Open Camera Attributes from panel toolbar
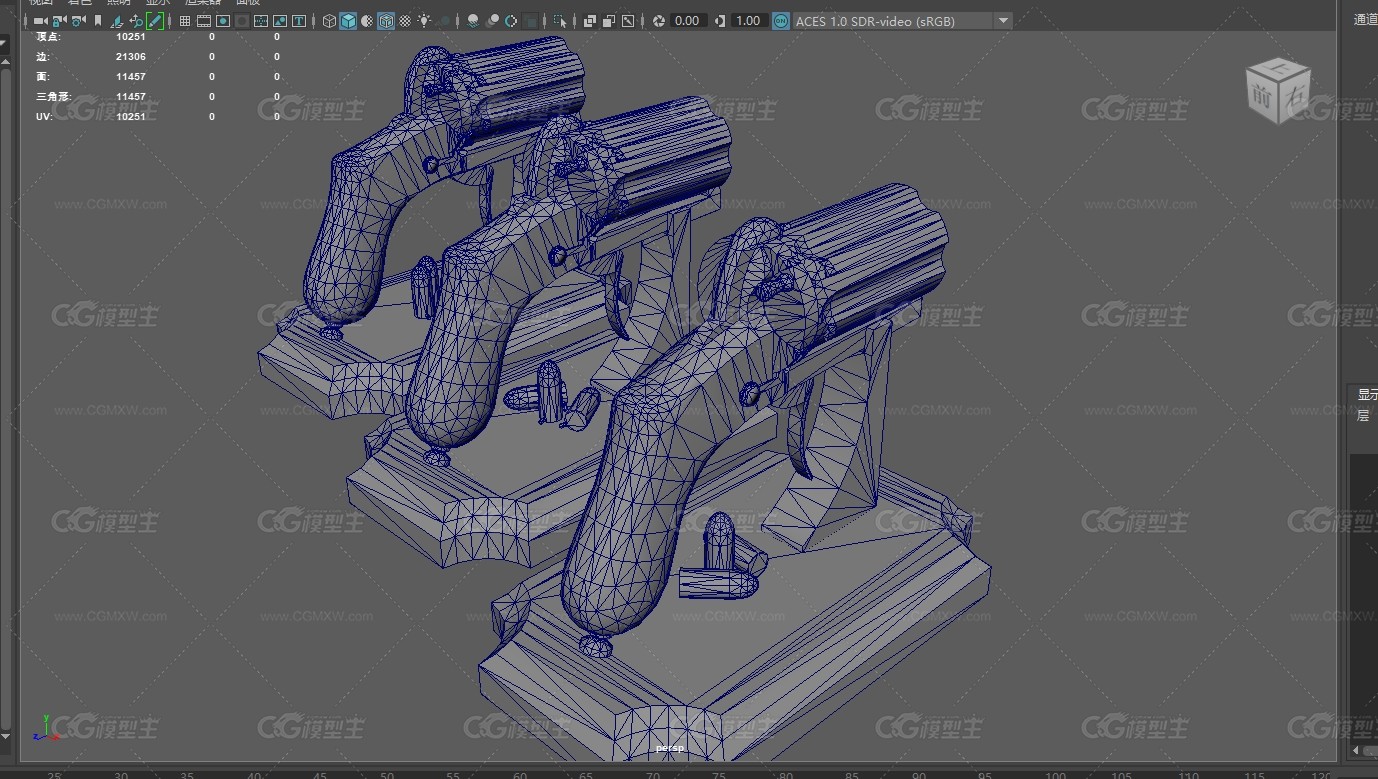The height and width of the screenshot is (779, 1378). tap(78, 20)
